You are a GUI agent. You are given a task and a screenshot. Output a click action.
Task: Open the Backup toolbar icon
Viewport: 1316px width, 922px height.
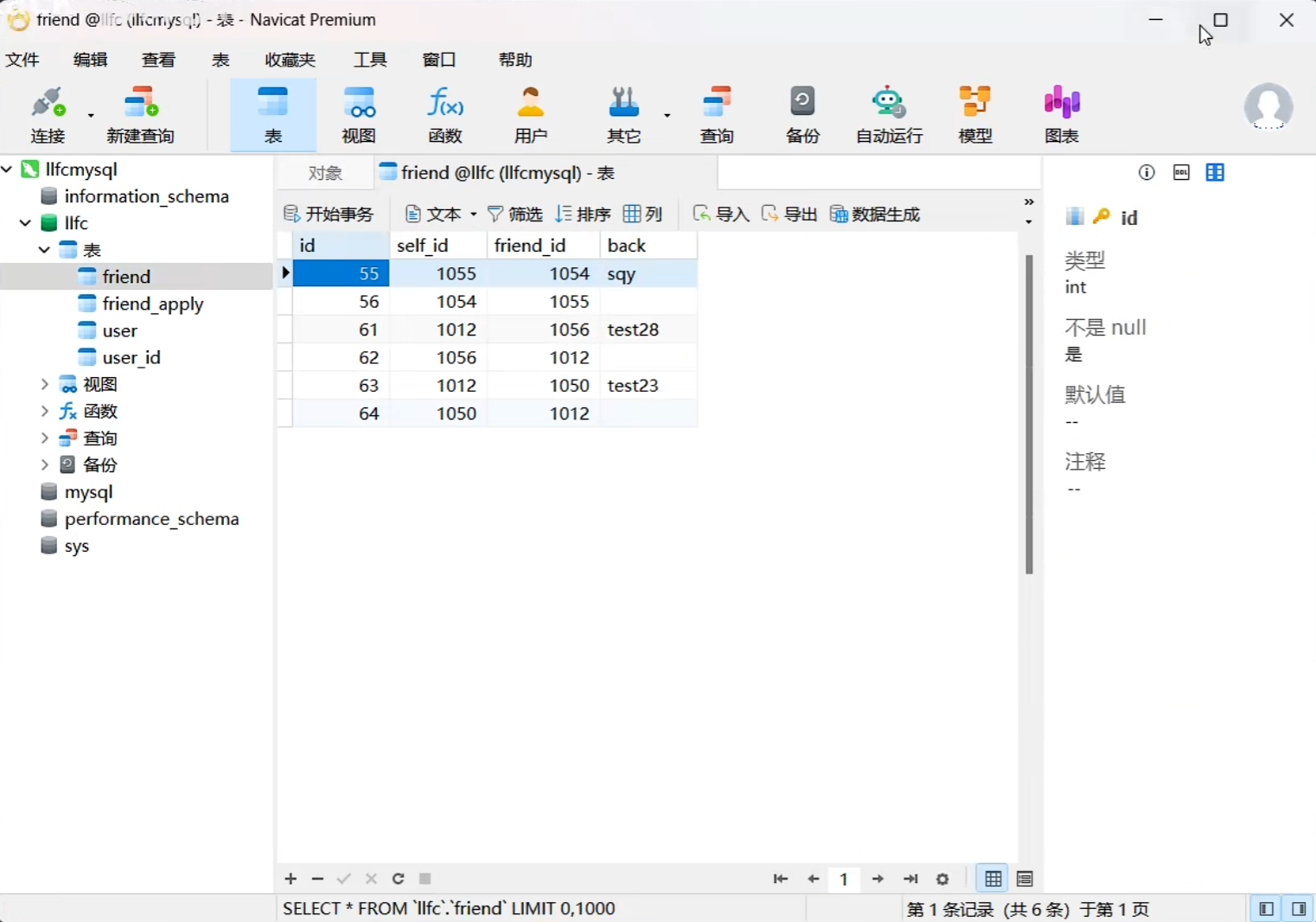pyautogui.click(x=802, y=114)
